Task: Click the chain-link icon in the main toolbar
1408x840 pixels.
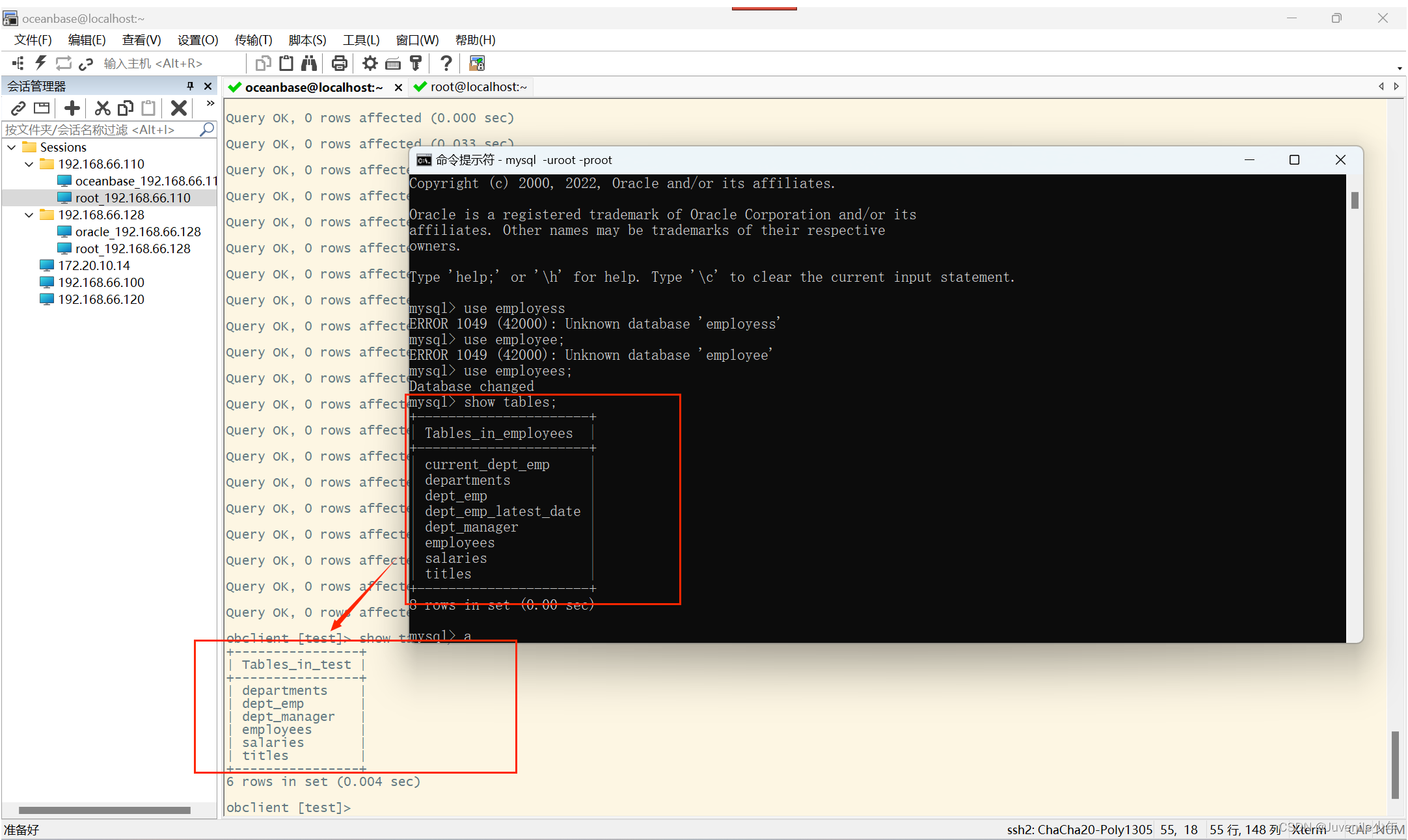Action: coord(86,63)
